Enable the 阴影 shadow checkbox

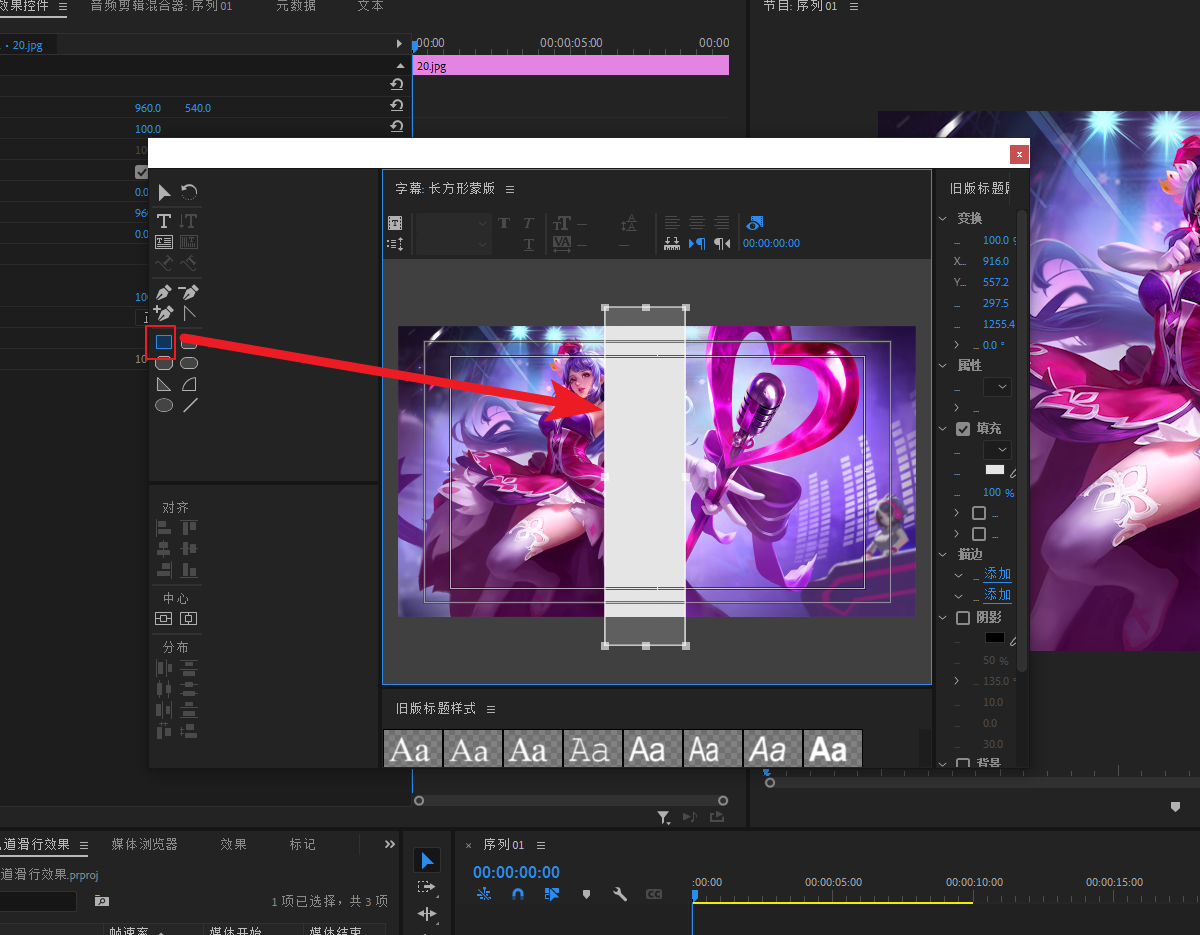(x=963, y=618)
